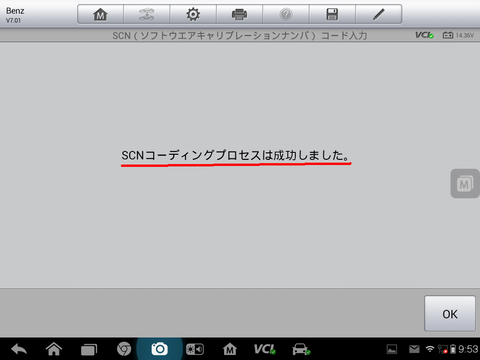This screenshot has width=480, height=360.
Task: Tap the Benz V7.01 label
Action: coord(15,15)
